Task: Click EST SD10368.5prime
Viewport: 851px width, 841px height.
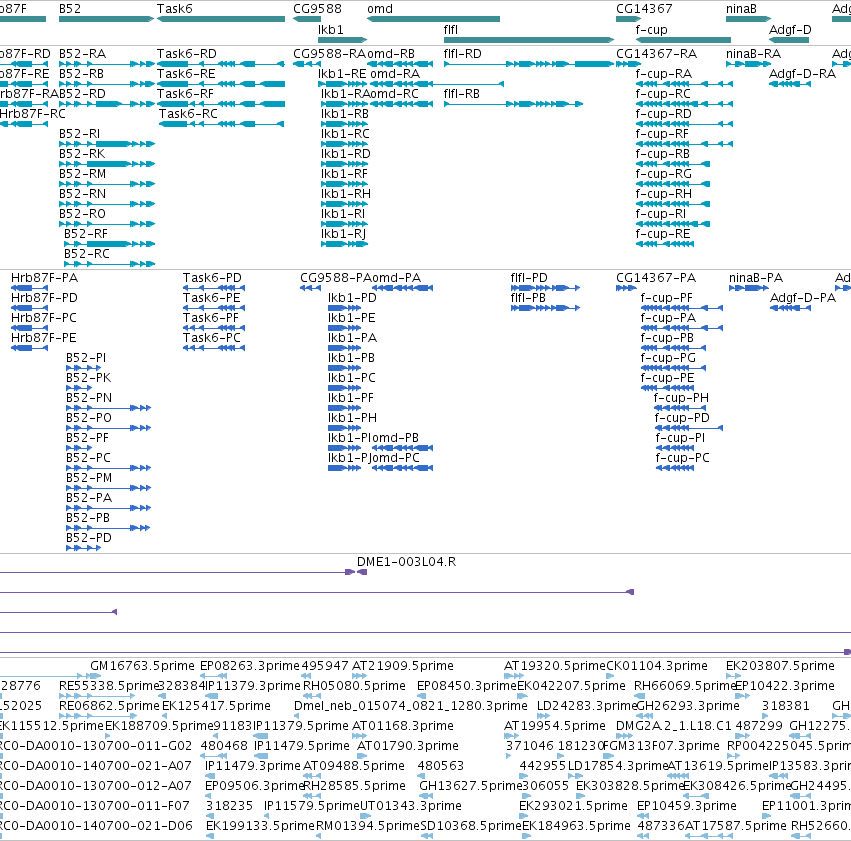Action: point(471,826)
